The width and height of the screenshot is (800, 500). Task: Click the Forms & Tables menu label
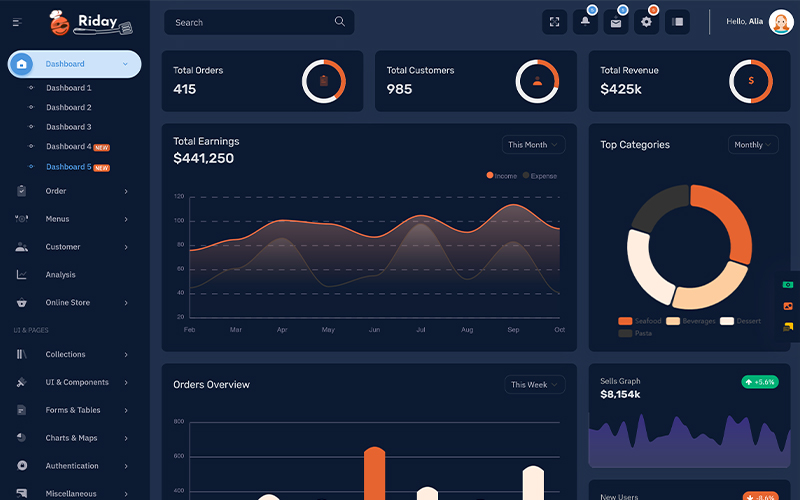click(x=73, y=410)
